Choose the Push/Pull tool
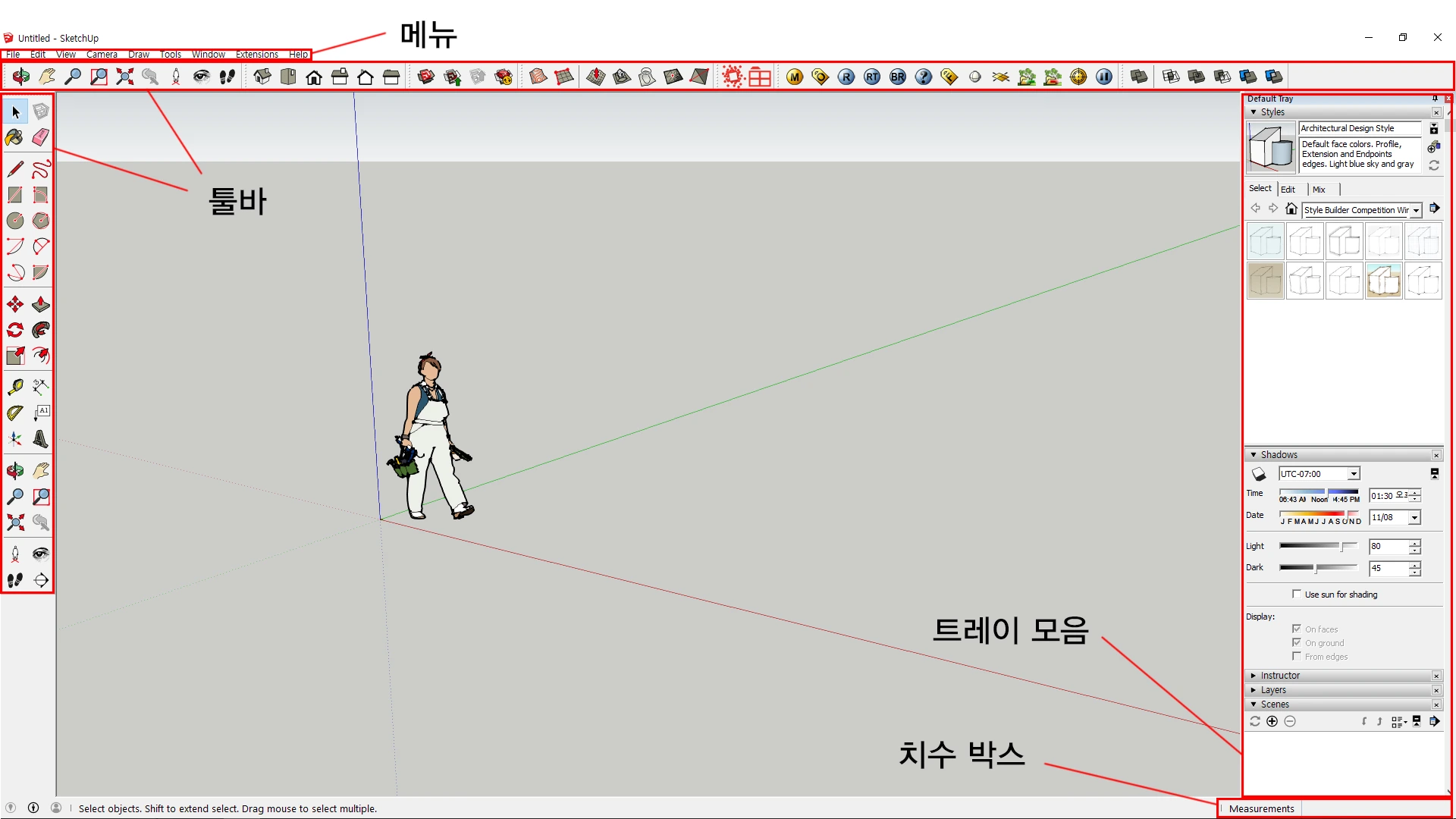This screenshot has width=1456, height=819. coord(41,304)
